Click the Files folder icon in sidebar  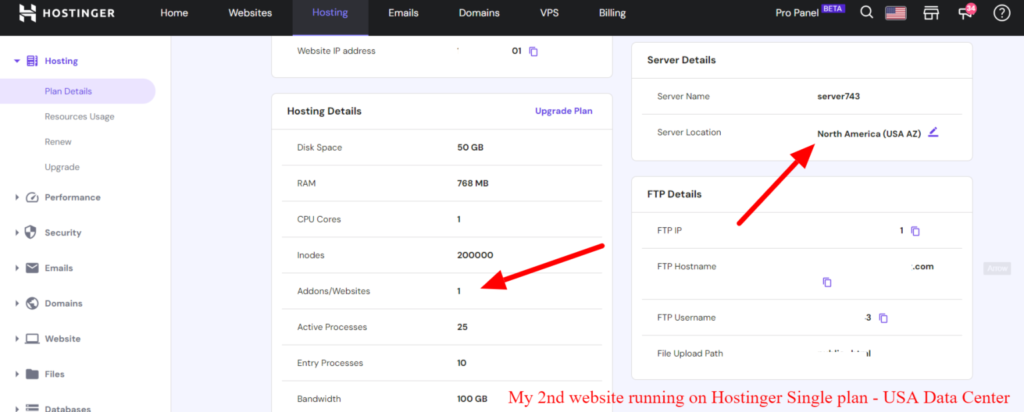tap(32, 374)
